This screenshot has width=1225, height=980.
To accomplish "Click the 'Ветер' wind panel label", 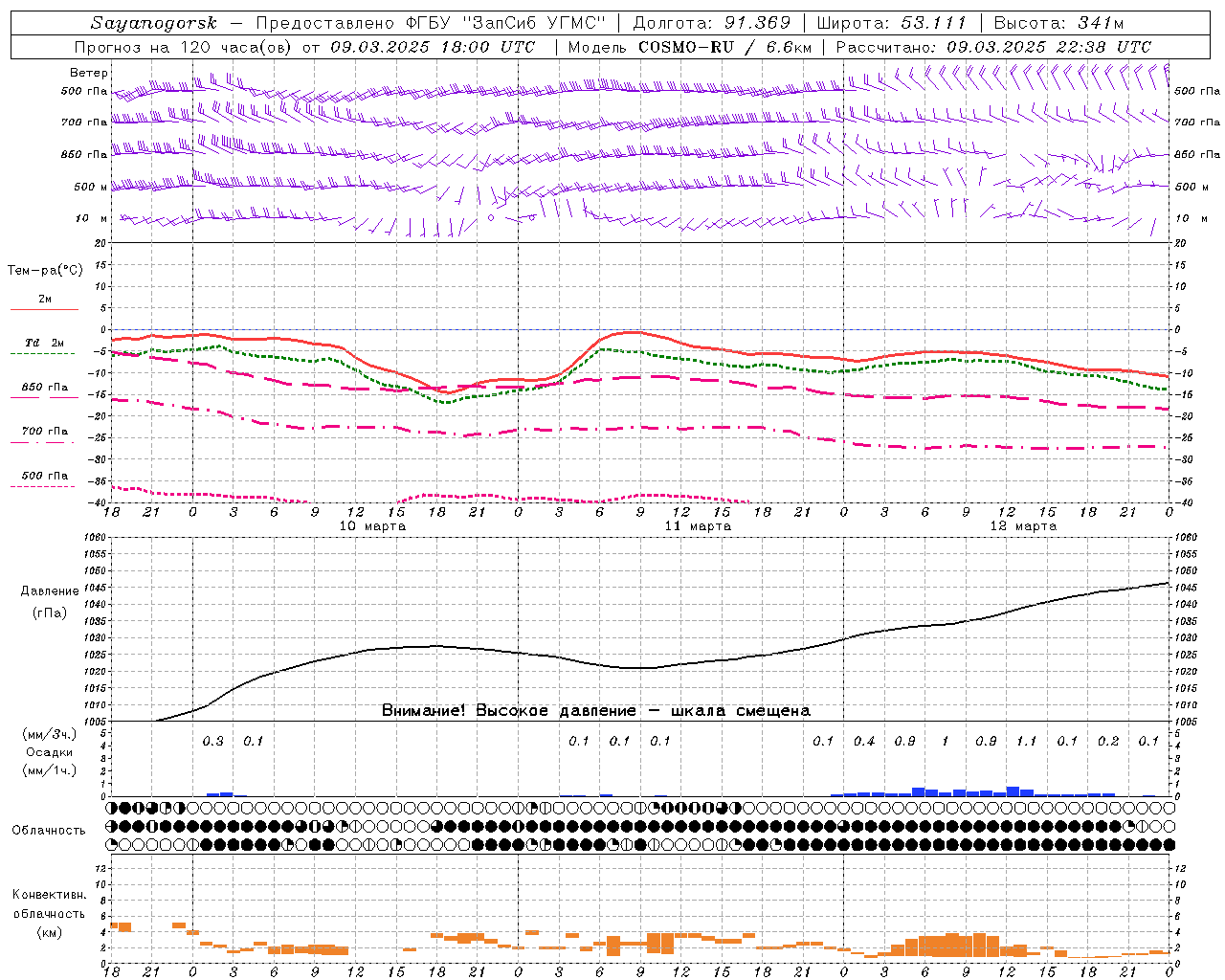I will 89,73.
